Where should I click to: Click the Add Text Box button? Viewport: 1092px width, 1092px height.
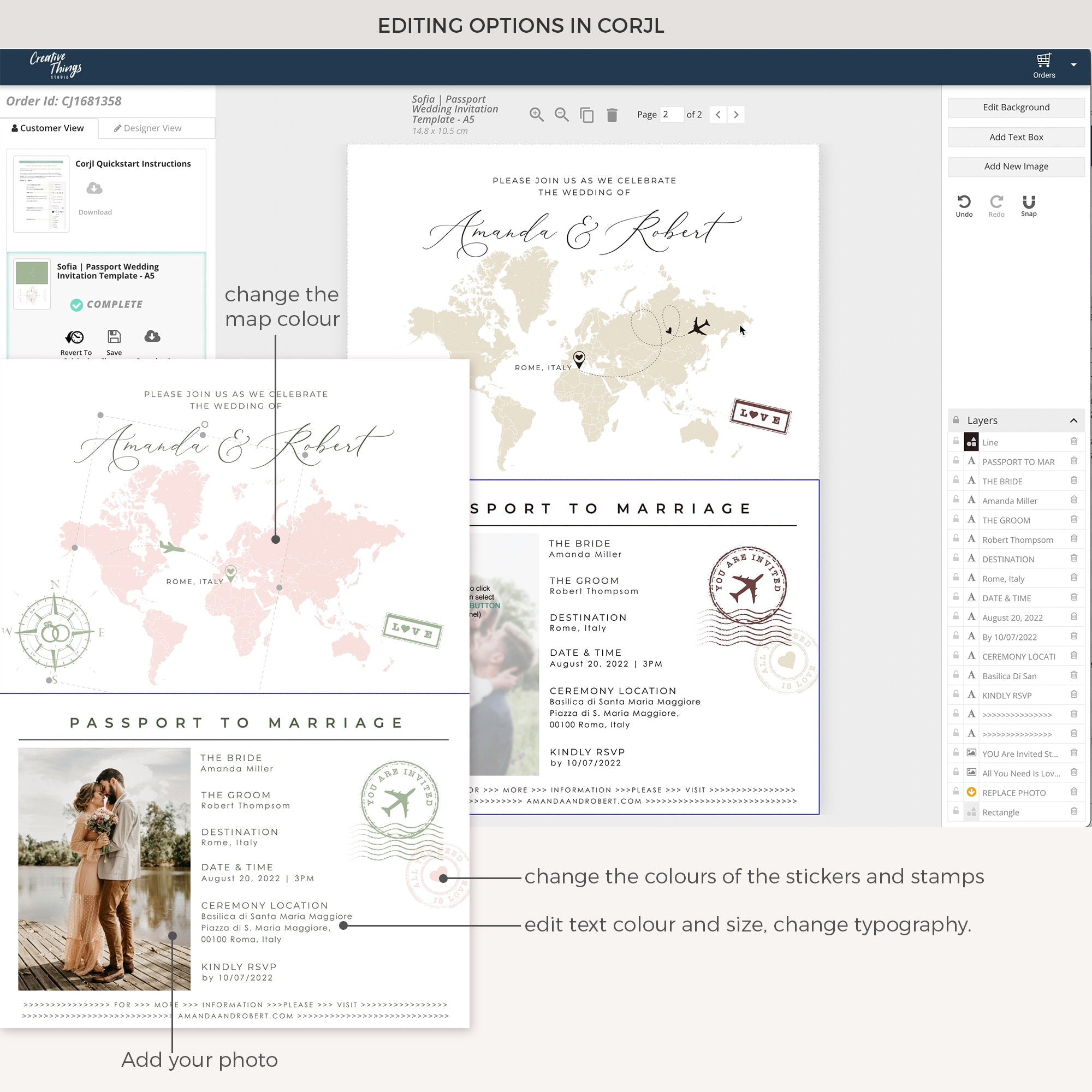tap(1016, 137)
